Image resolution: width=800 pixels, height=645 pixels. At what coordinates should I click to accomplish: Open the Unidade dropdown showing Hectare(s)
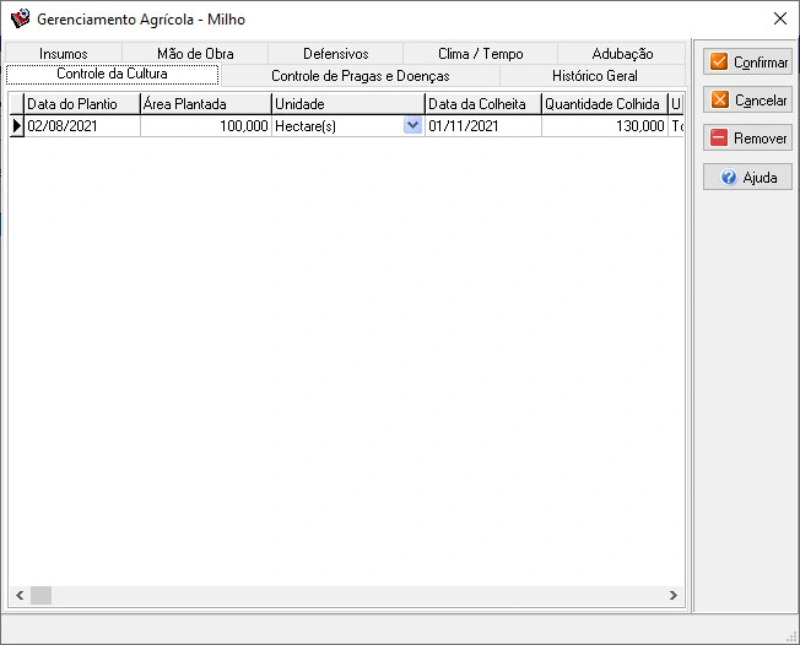pyautogui.click(x=413, y=125)
